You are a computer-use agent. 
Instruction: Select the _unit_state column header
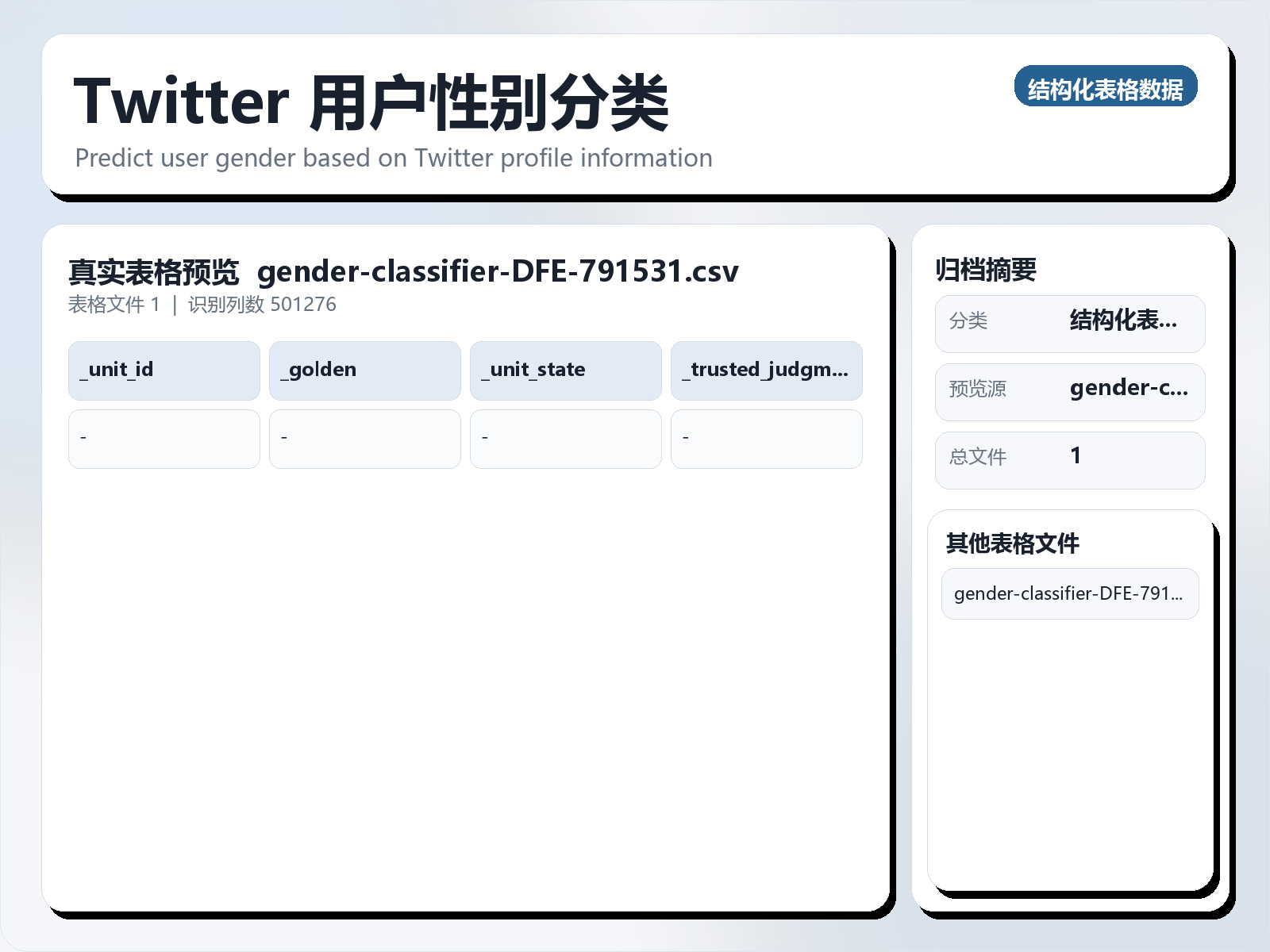565,370
